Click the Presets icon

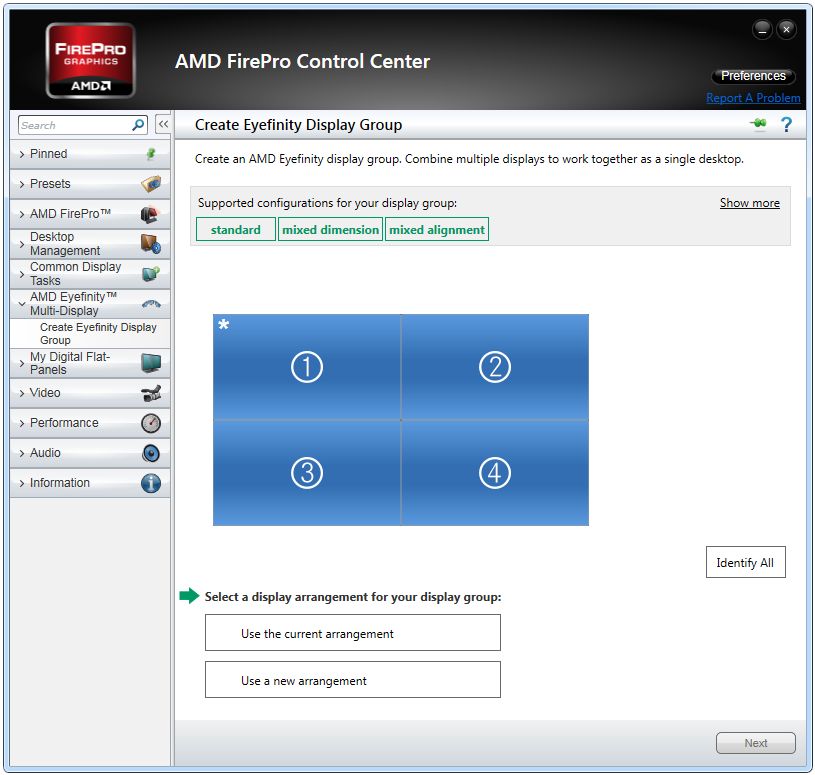pos(151,184)
